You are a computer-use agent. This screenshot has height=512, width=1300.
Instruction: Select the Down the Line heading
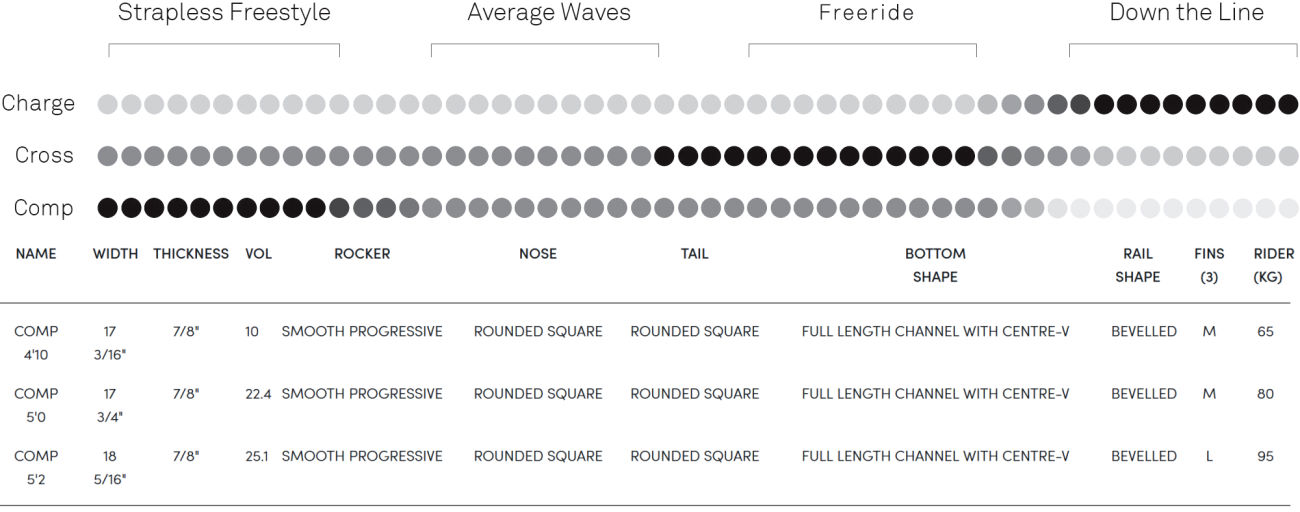click(1186, 14)
